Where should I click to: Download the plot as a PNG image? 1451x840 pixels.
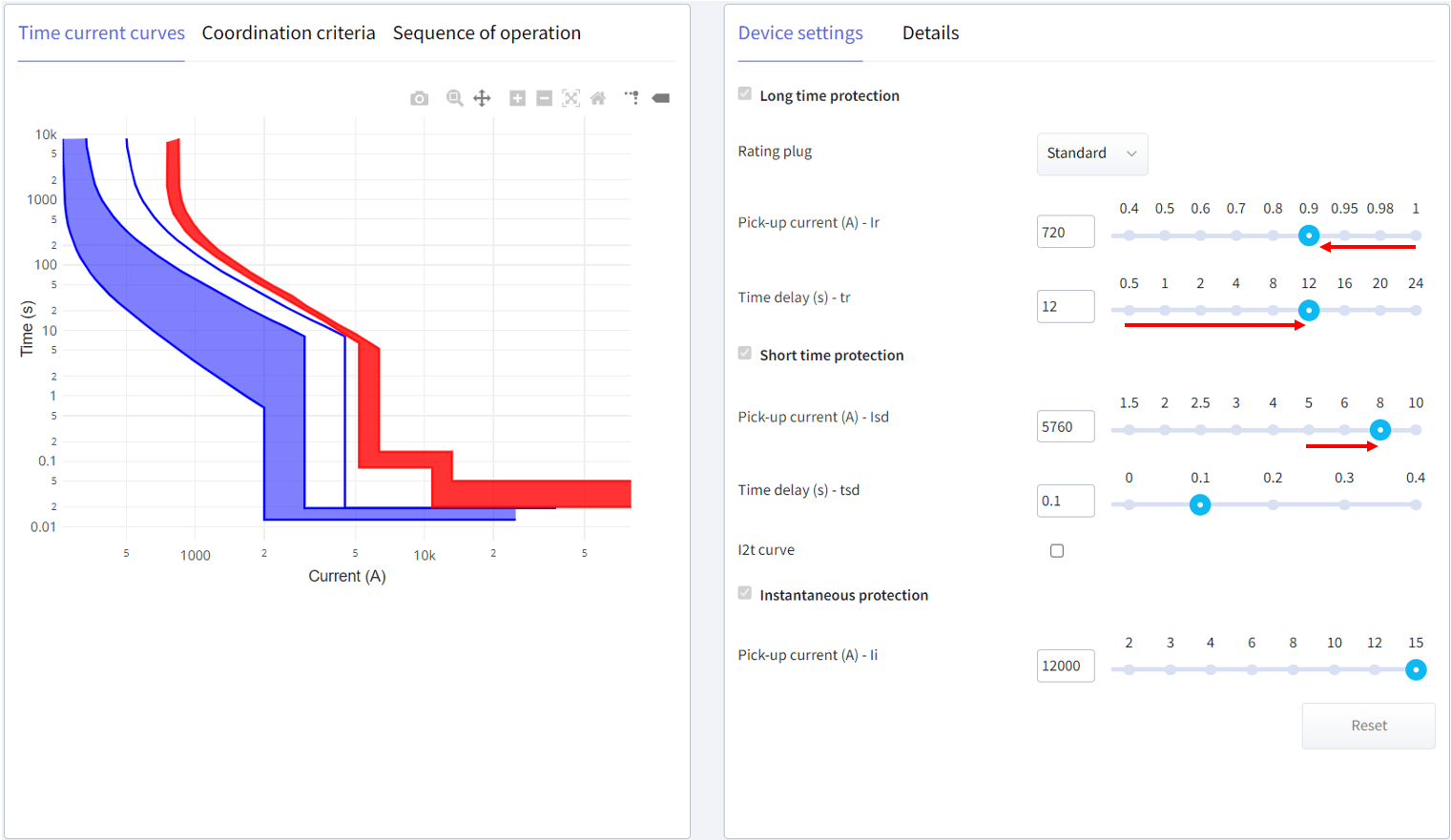[x=419, y=97]
